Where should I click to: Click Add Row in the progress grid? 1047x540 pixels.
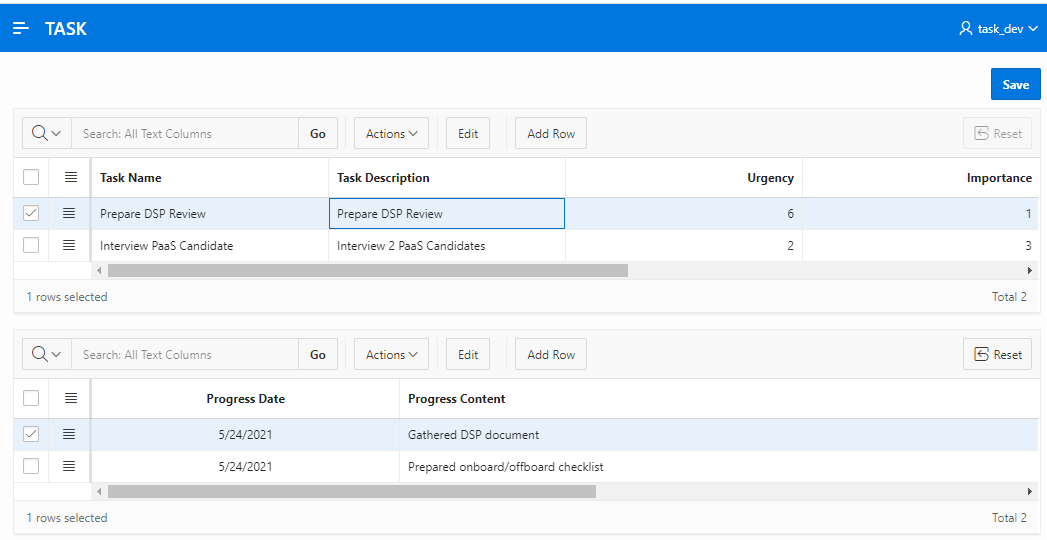[x=550, y=354]
